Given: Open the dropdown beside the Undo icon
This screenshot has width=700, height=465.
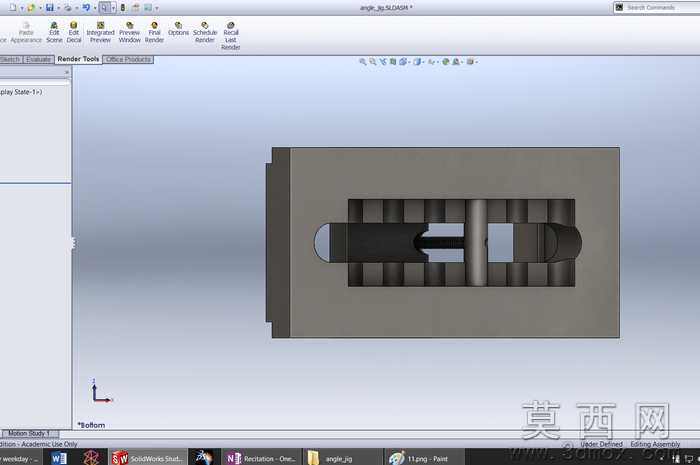Looking at the screenshot, I should pyautogui.click(x=95, y=8).
